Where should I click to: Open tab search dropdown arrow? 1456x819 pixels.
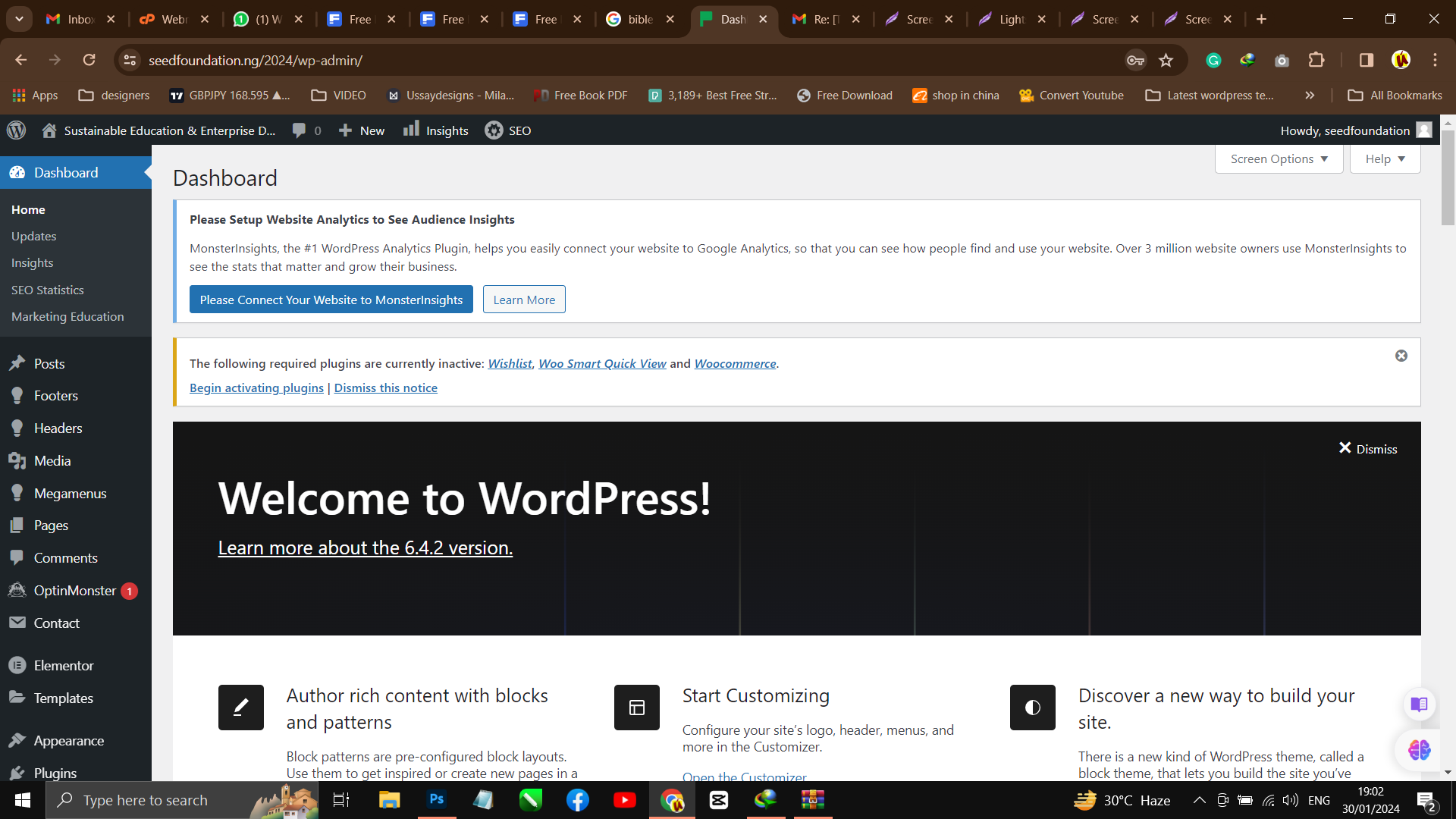pyautogui.click(x=19, y=19)
